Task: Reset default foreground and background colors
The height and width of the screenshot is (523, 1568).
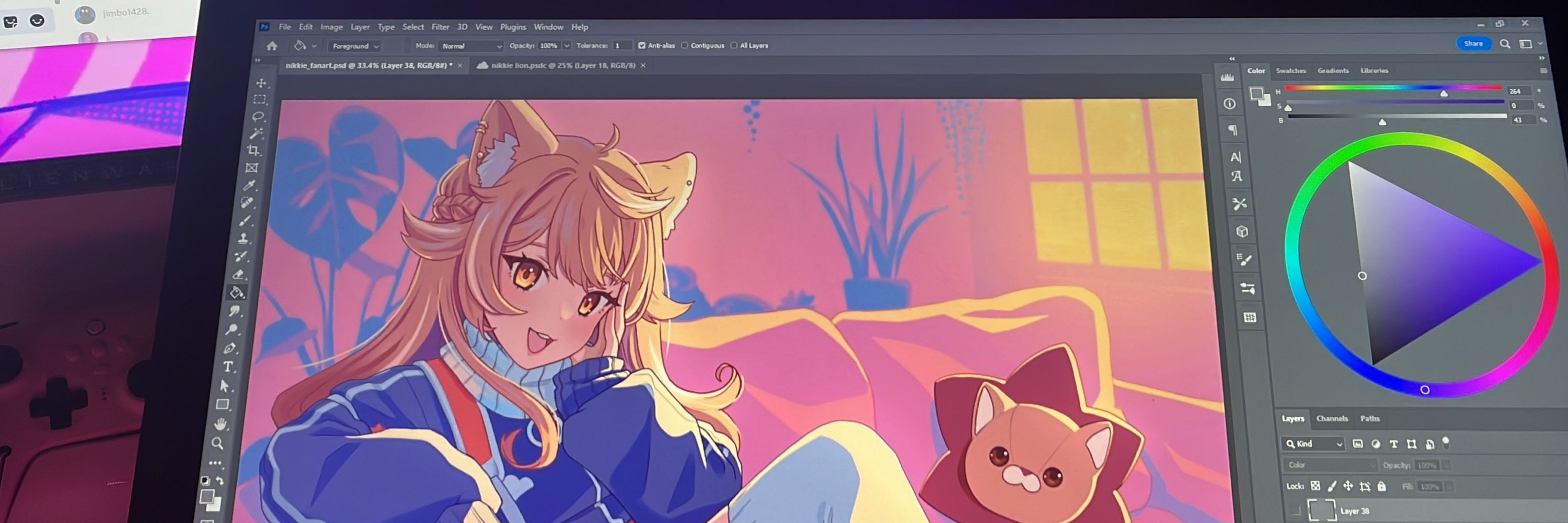Action: pos(206,481)
